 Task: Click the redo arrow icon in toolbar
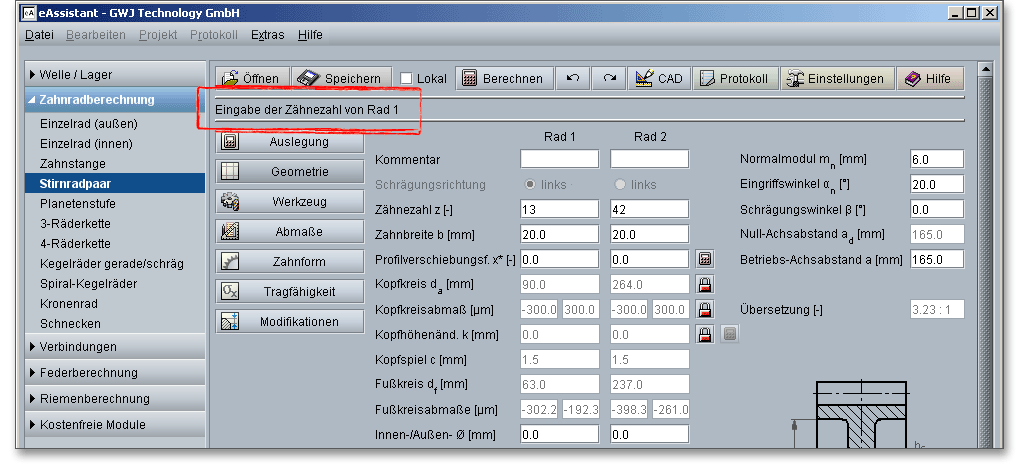coord(608,79)
